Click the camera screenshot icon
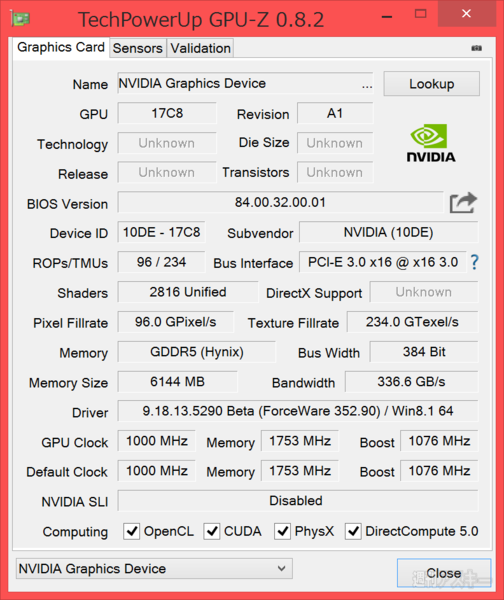This screenshot has height=600, width=504. click(x=476, y=48)
